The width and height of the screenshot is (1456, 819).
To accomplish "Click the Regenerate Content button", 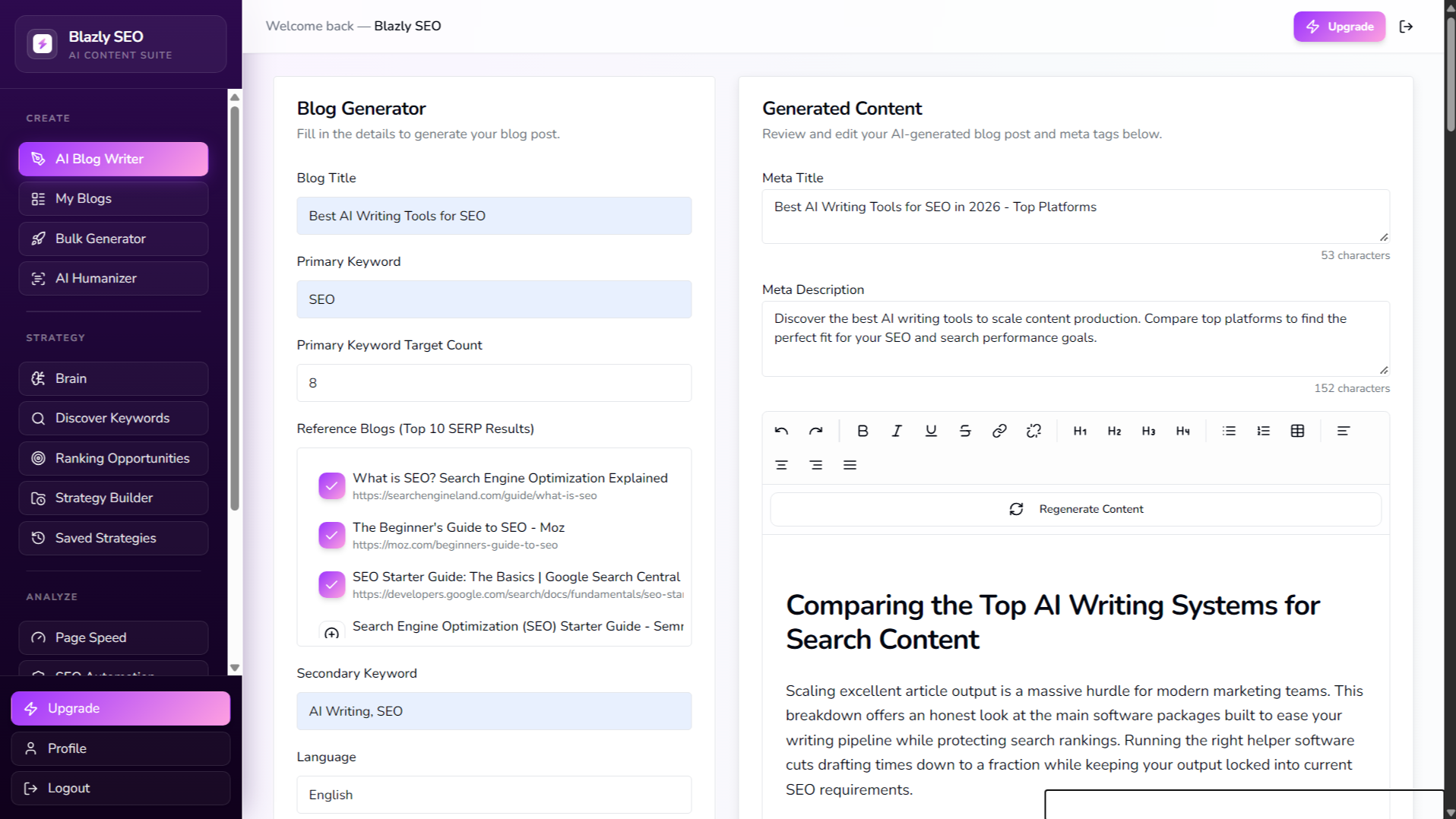I will point(1075,509).
